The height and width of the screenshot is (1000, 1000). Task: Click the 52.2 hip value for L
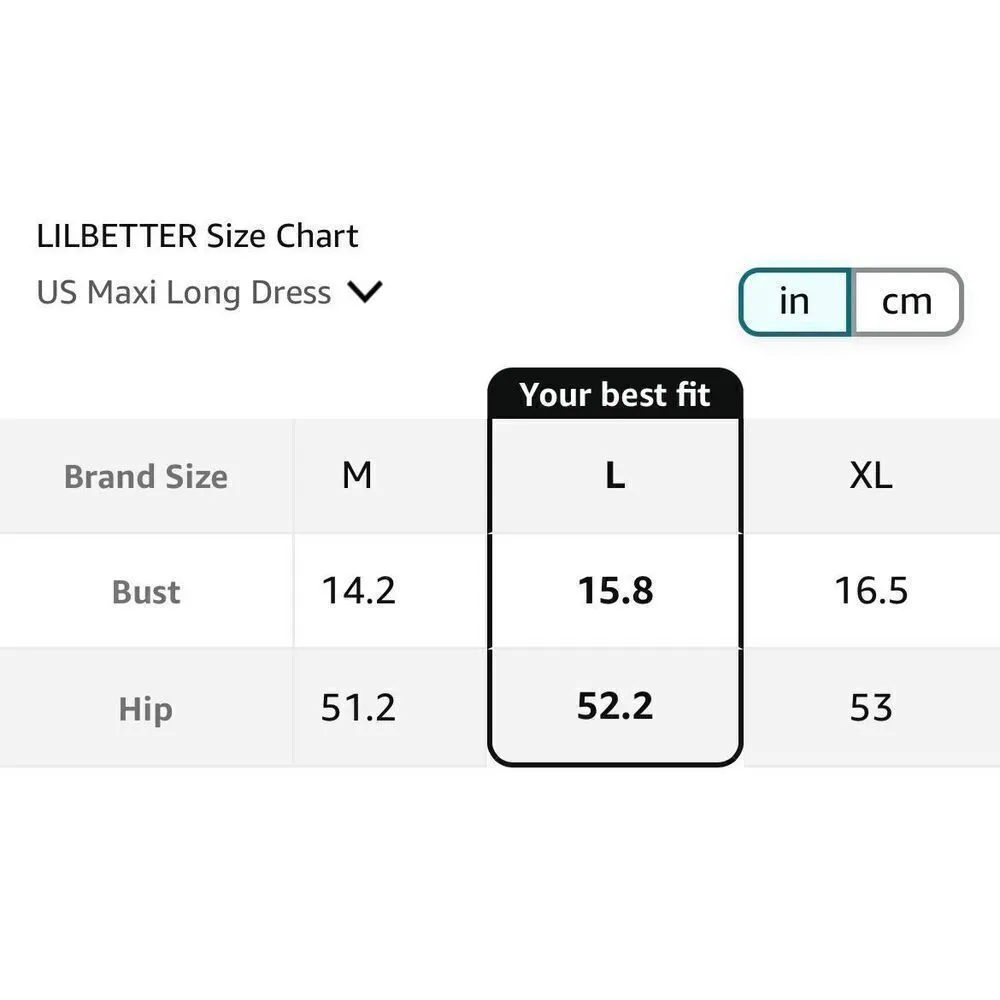pyautogui.click(x=615, y=706)
